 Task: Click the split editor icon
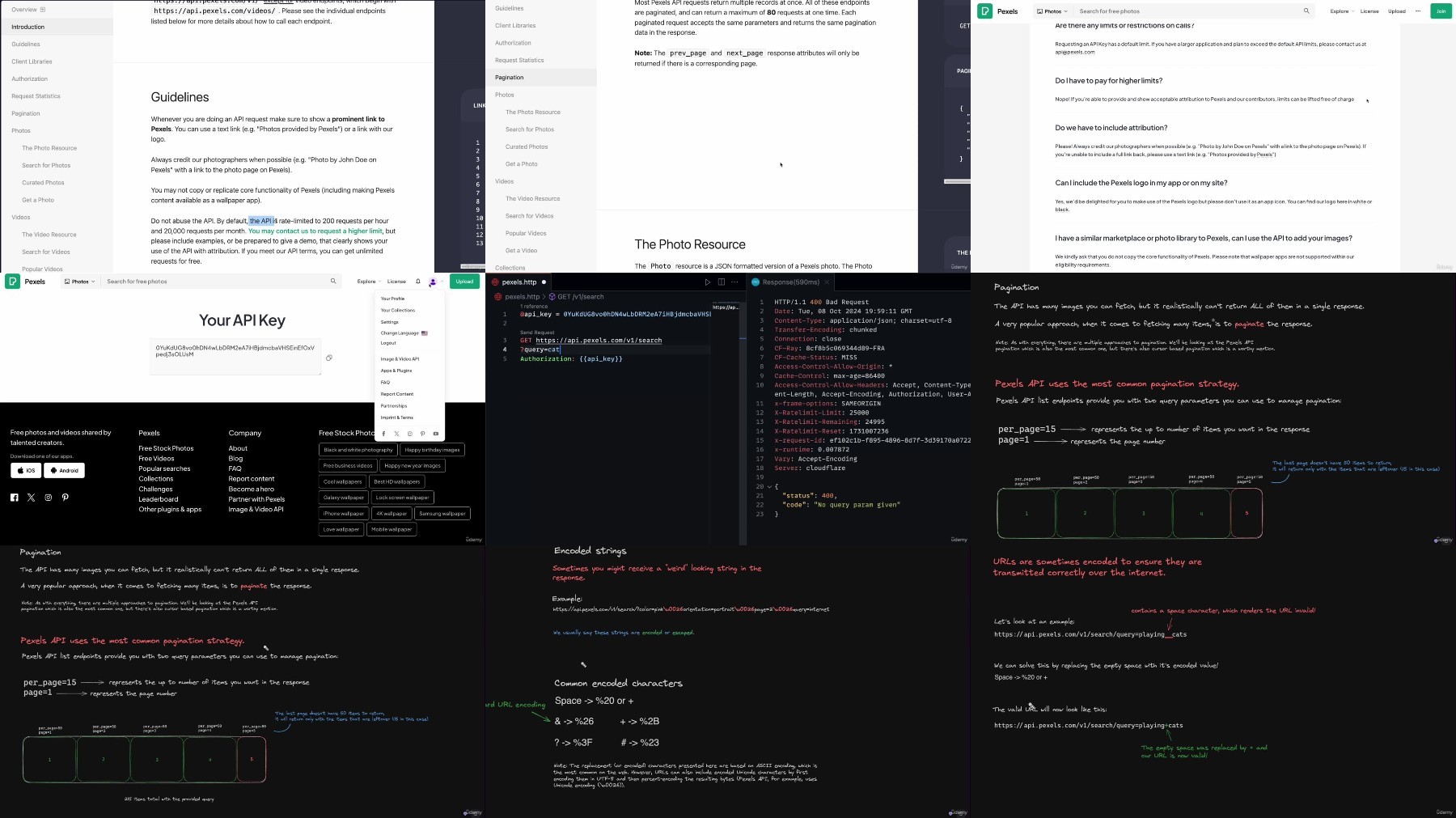point(721,282)
